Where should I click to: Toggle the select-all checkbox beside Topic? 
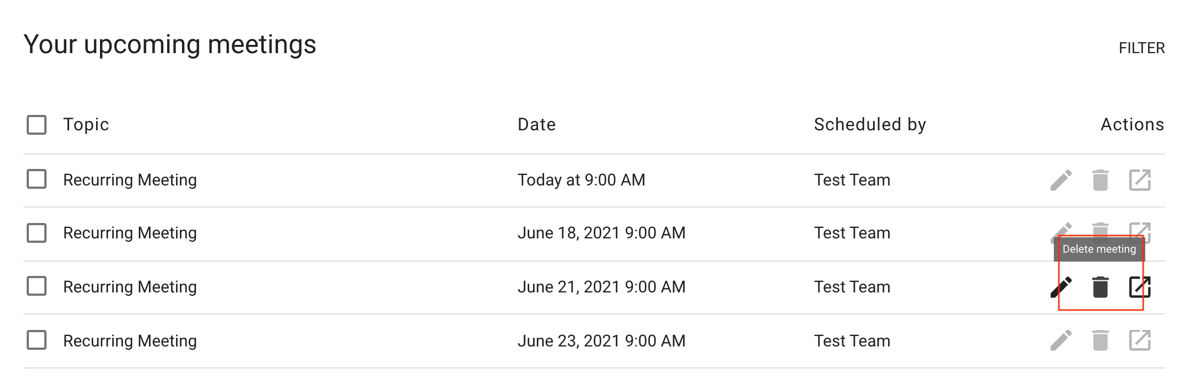pos(37,125)
